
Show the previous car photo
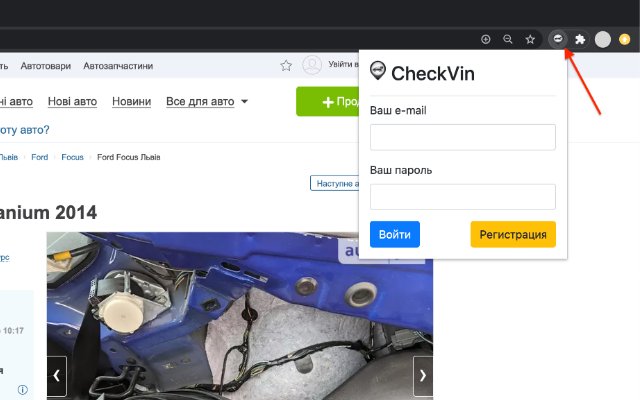click(57, 376)
